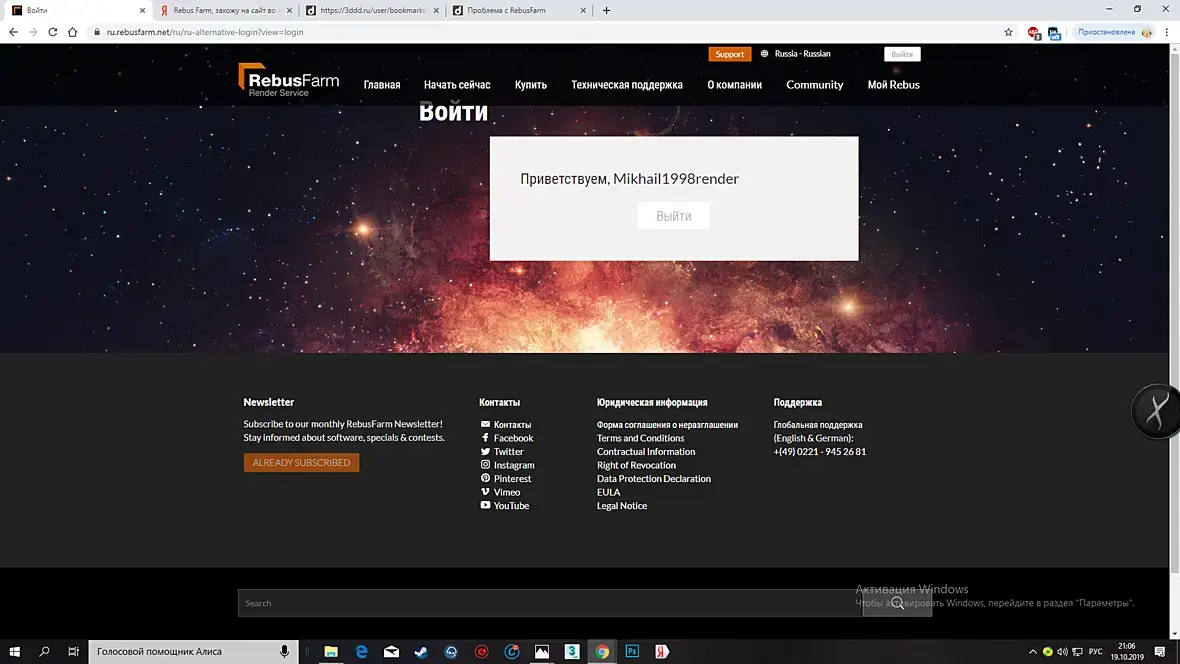Open Steam from the taskbar
The image size is (1180, 664).
(421, 651)
